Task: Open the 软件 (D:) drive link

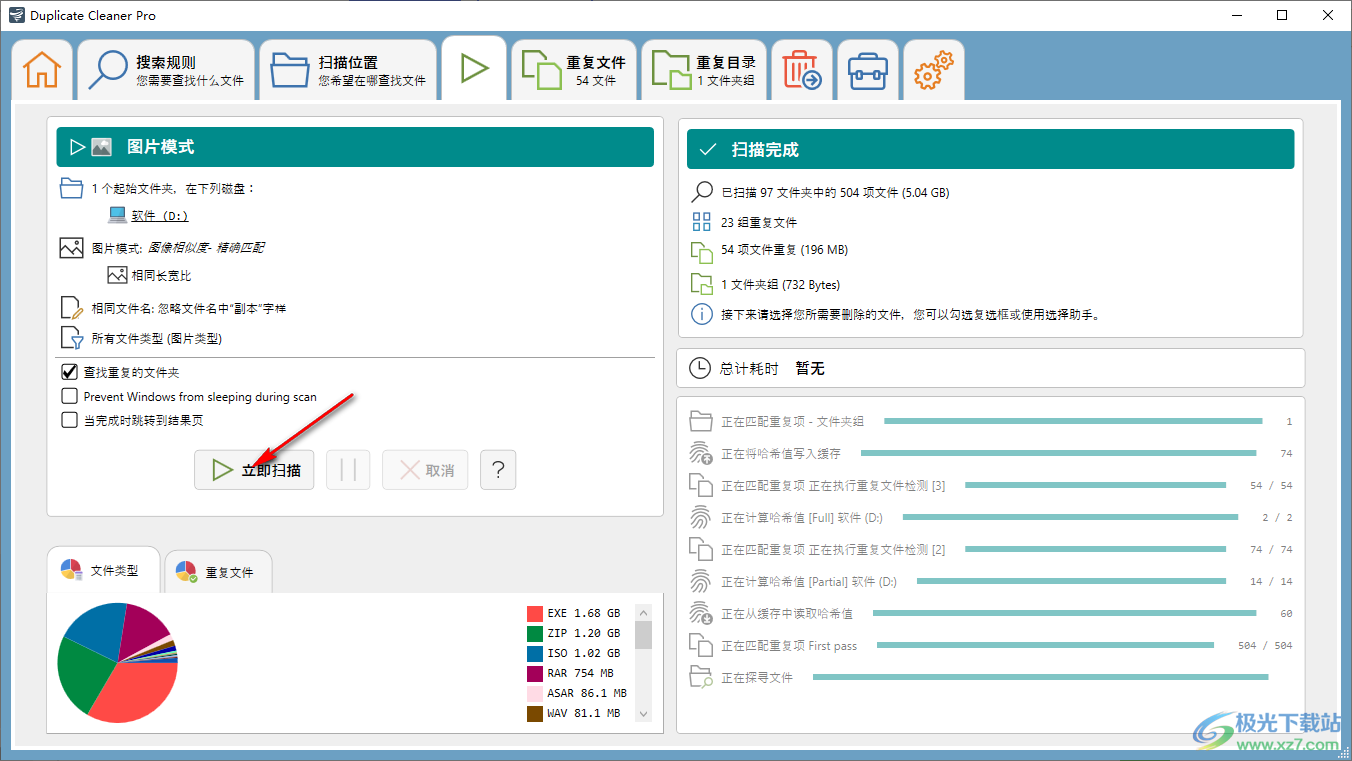Action: click(160, 215)
